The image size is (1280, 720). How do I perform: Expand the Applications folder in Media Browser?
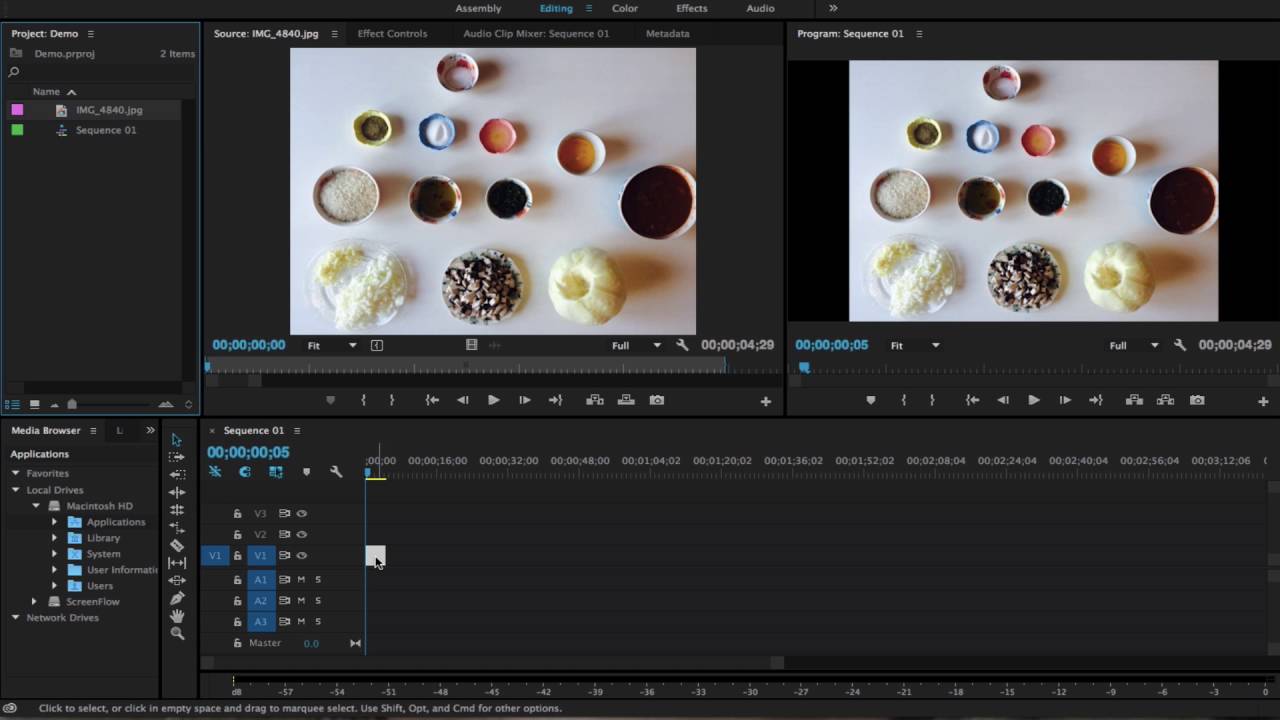tap(54, 522)
